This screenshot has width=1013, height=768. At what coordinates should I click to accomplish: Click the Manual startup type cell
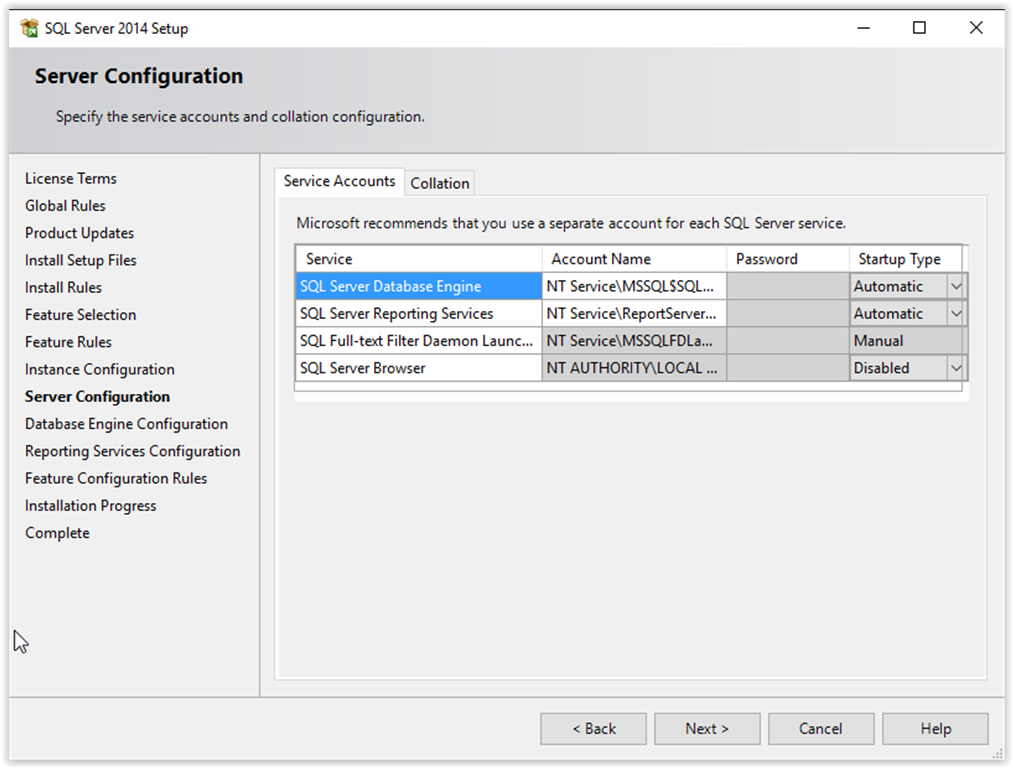(x=906, y=340)
